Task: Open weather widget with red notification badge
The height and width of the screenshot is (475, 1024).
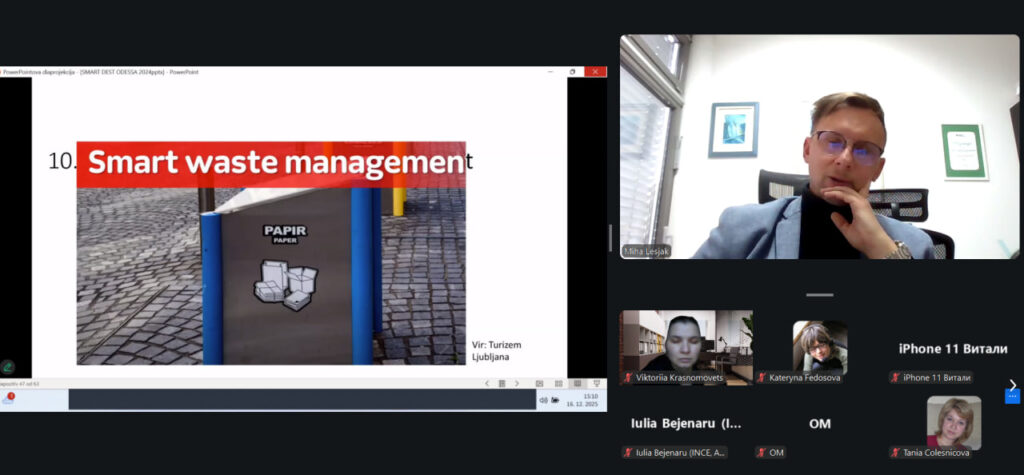Action: point(8,399)
